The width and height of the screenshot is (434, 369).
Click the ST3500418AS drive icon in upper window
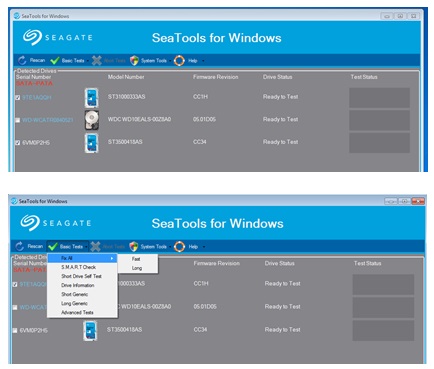coord(91,143)
